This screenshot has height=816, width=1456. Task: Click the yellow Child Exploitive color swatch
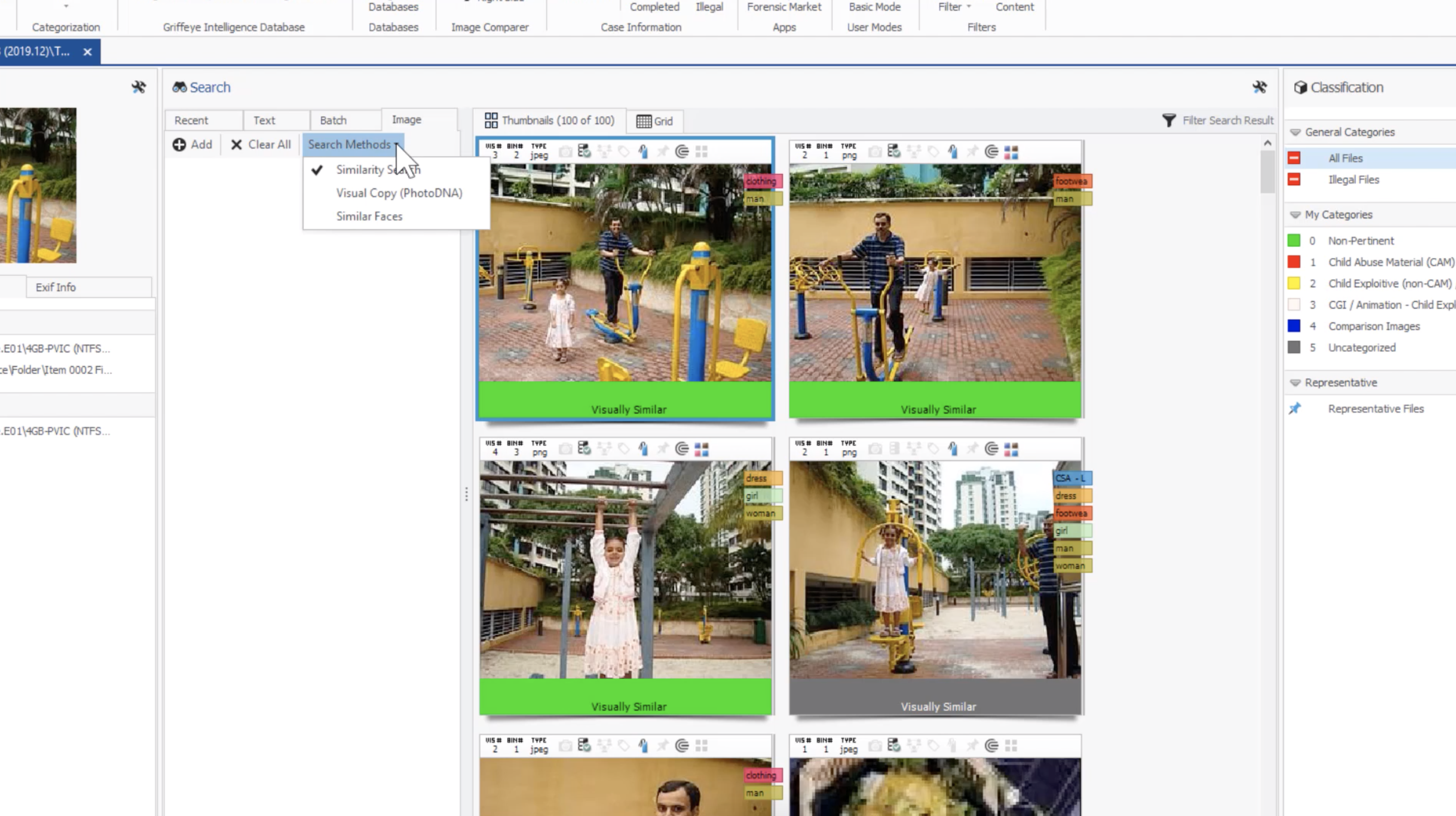[x=1294, y=283]
